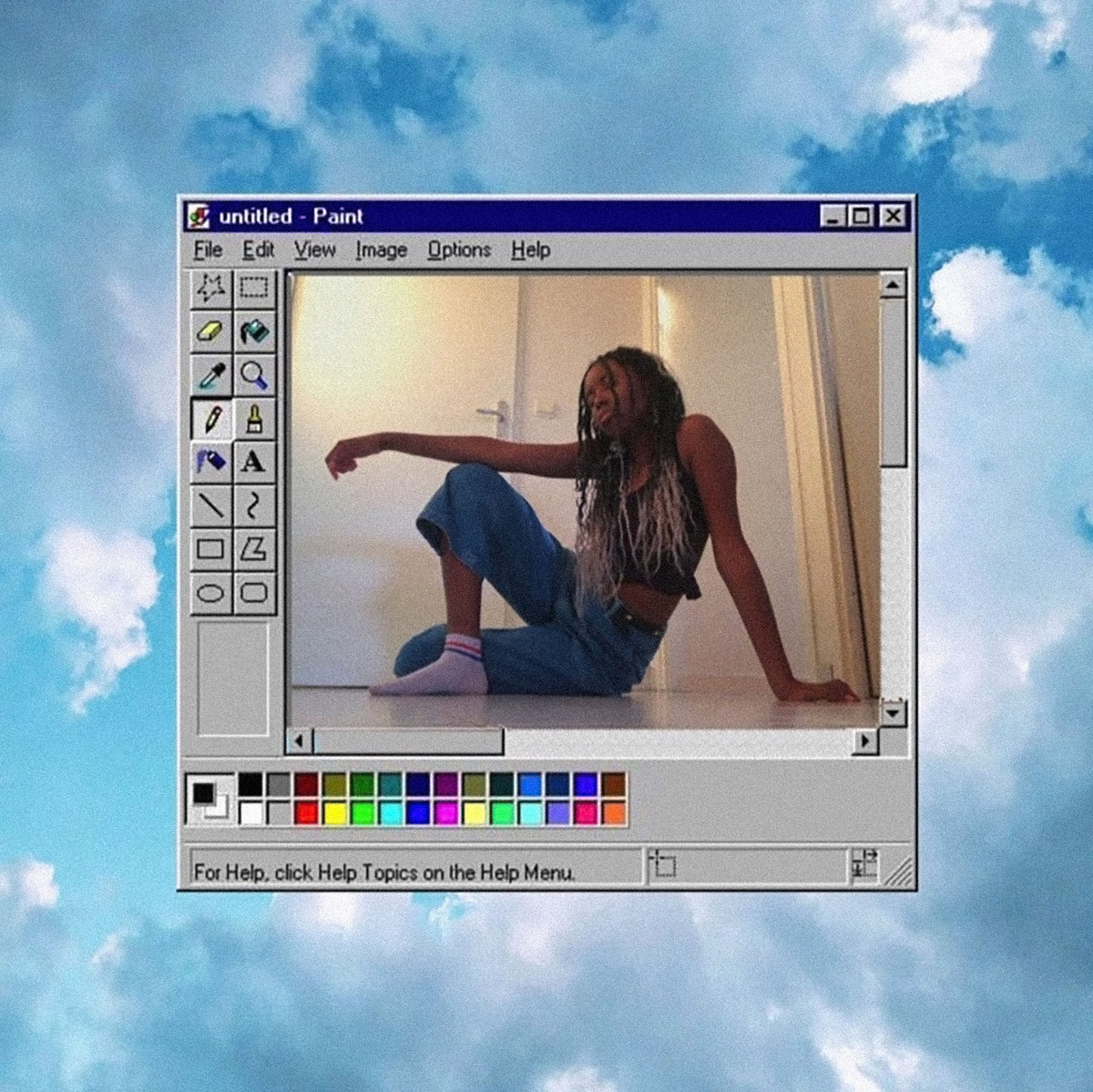Screen dimensions: 1093x1092
Task: Choose the Fill With Color bucket
Action: pyautogui.click(x=254, y=332)
